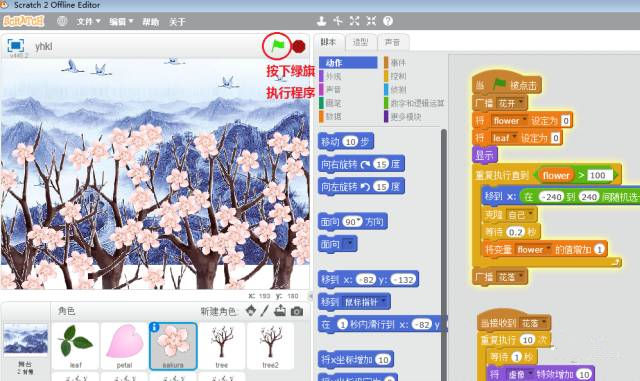Image resolution: width=640 pixels, height=381 pixels.
Task: Select the tree2 sprite thumbnail
Action: 270,345
